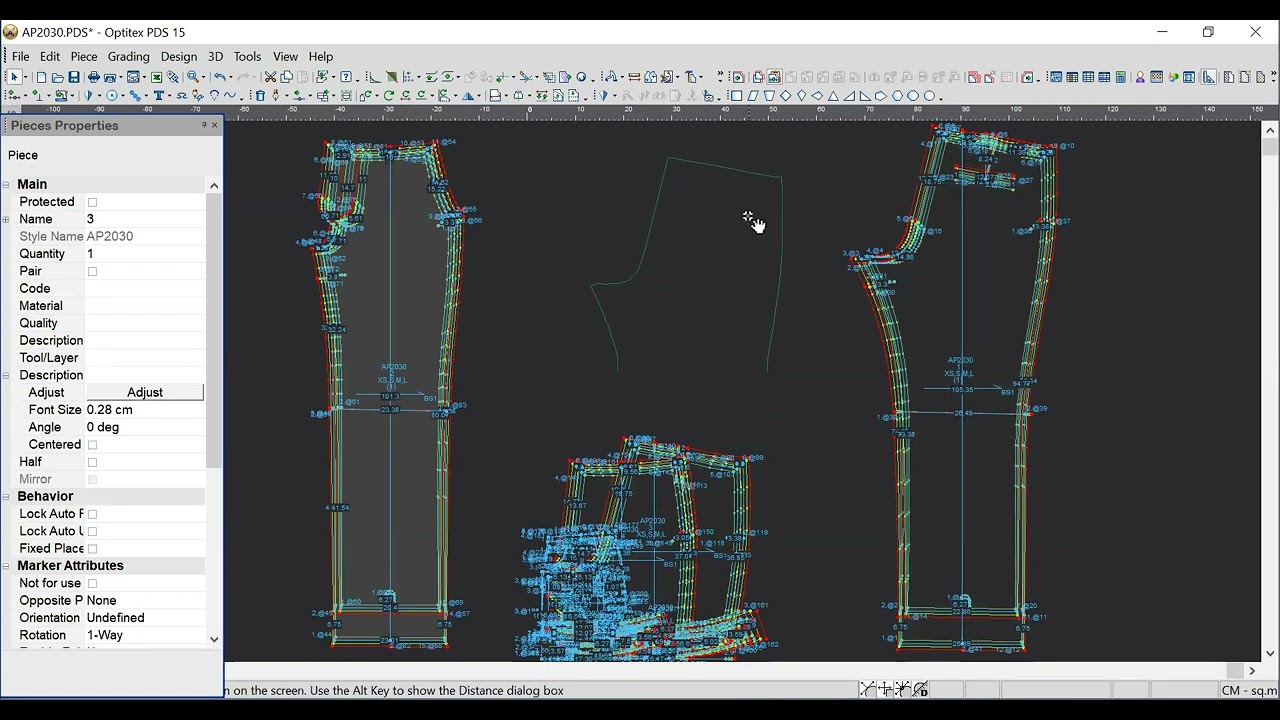Image resolution: width=1280 pixels, height=720 pixels.
Task: Click the rotate clockwise arrow tool
Action: [x=389, y=96]
